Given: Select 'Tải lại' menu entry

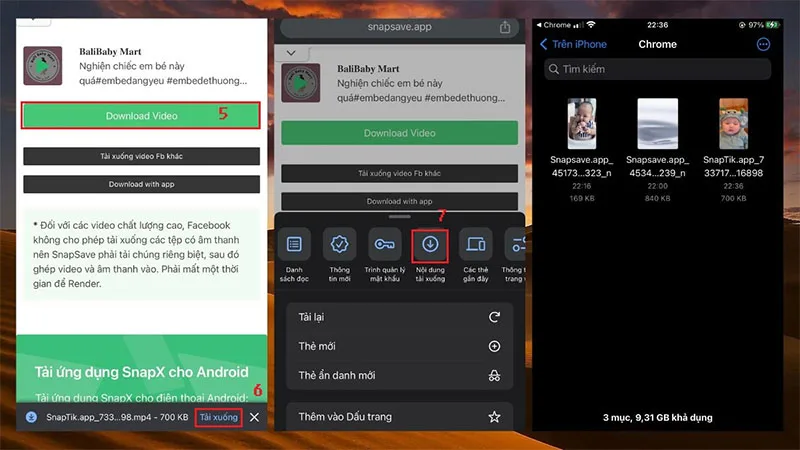Looking at the screenshot, I should click(399, 317).
